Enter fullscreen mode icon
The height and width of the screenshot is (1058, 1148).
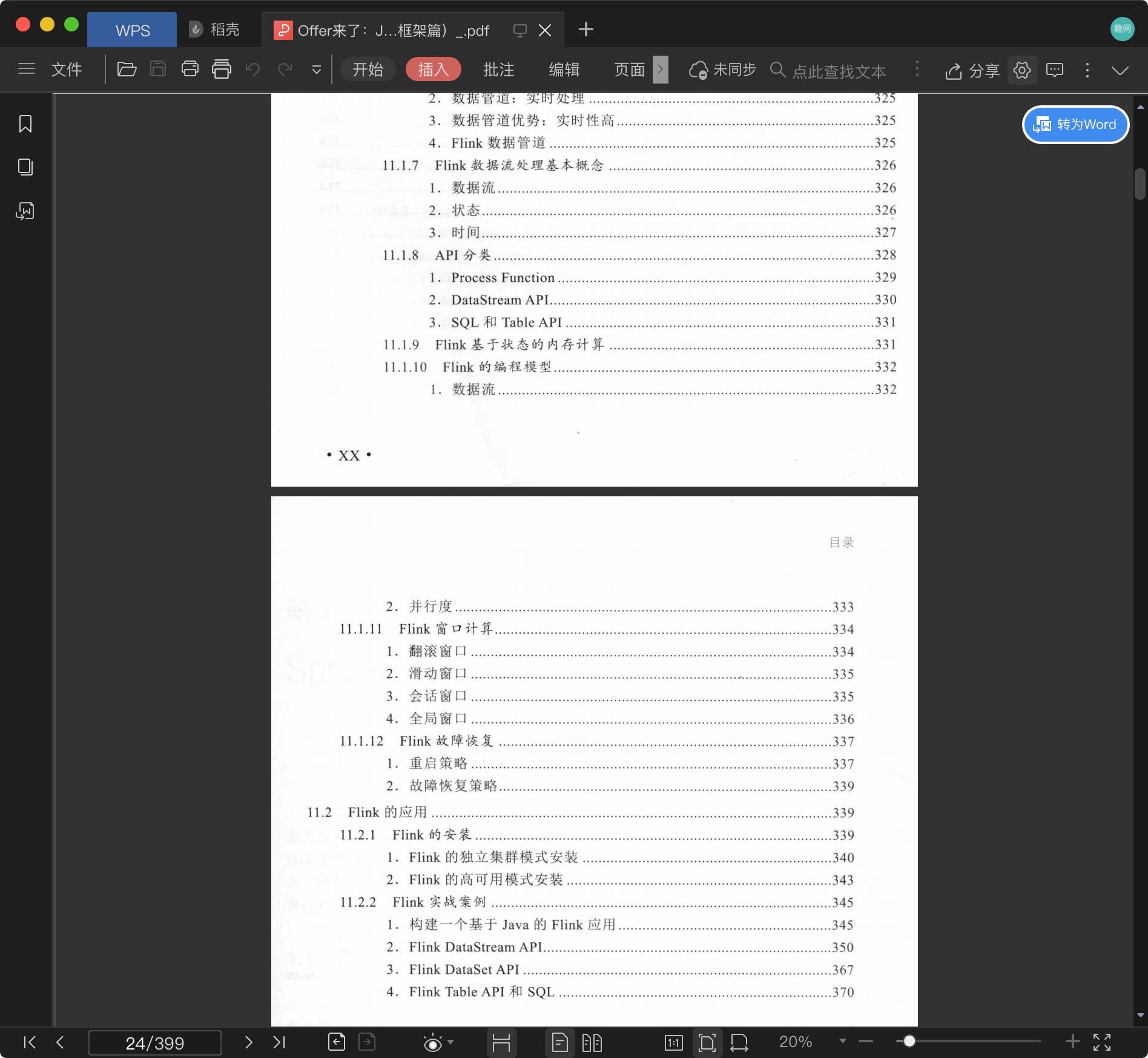[x=1102, y=1042]
